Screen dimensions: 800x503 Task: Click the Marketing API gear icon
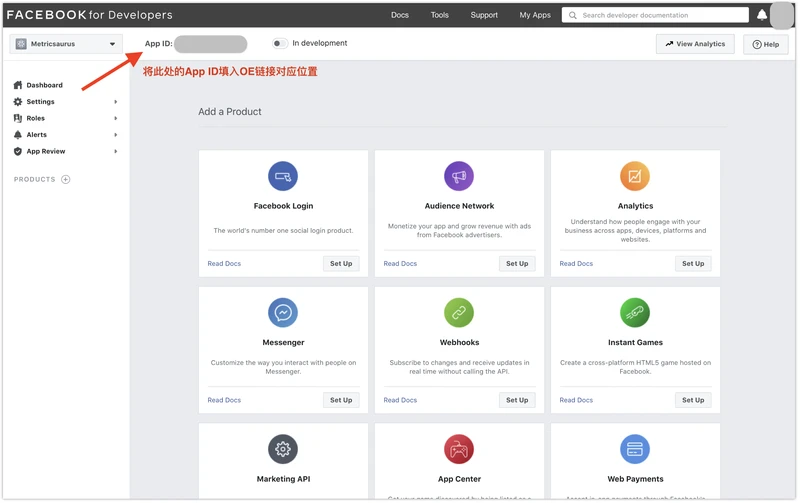pos(283,449)
